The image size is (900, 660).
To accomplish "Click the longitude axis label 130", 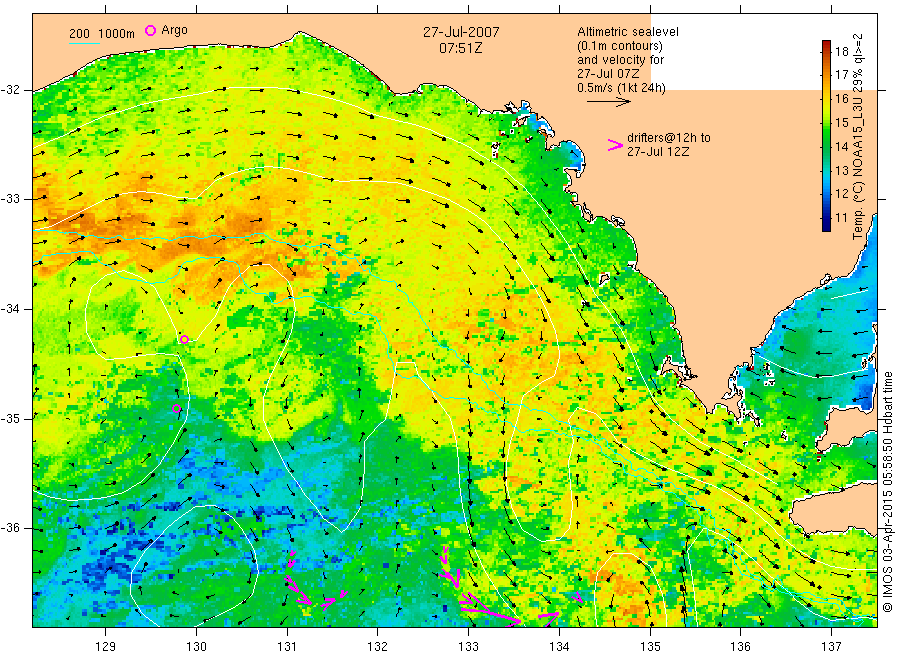I will click(196, 647).
